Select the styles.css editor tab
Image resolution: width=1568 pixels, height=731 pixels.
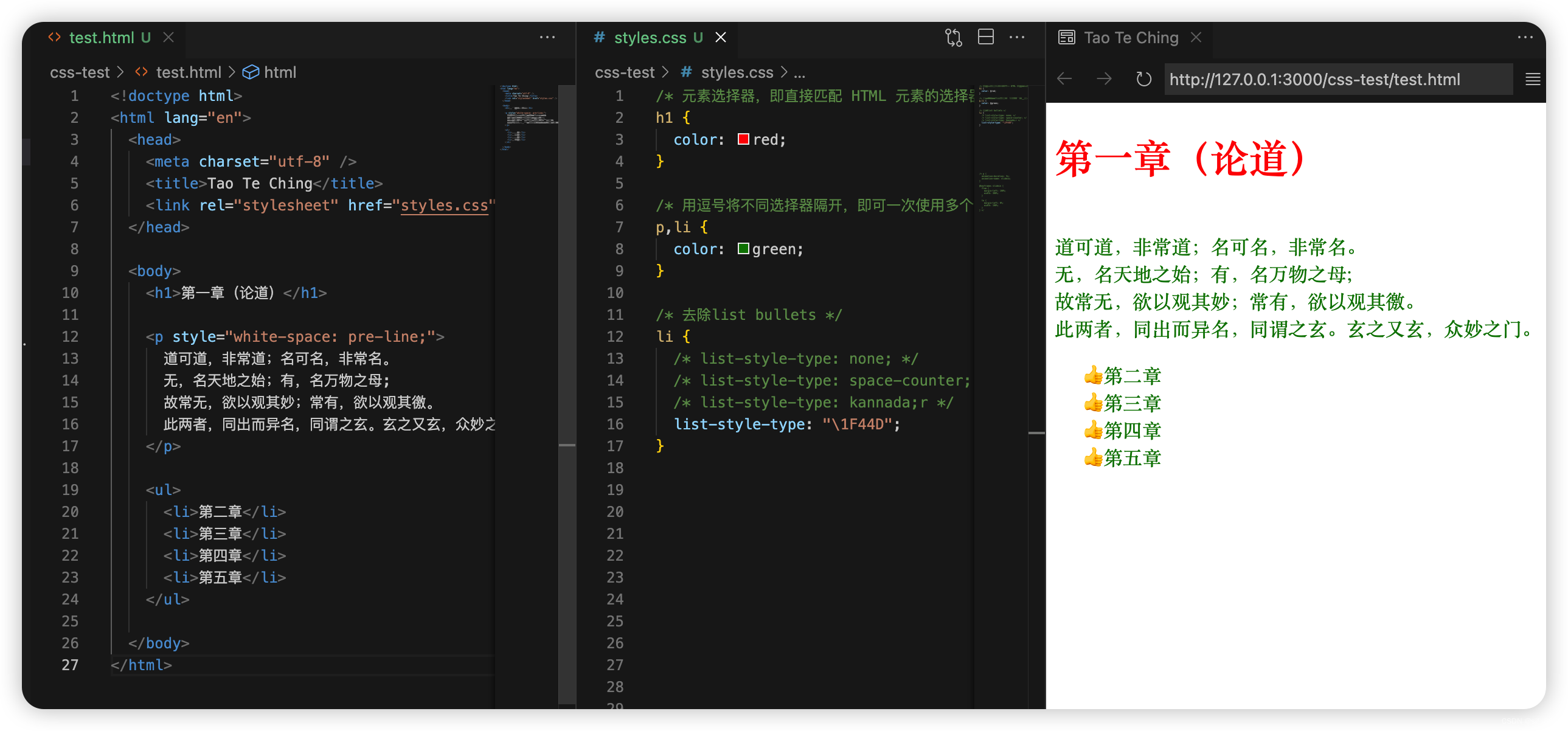pos(650,38)
